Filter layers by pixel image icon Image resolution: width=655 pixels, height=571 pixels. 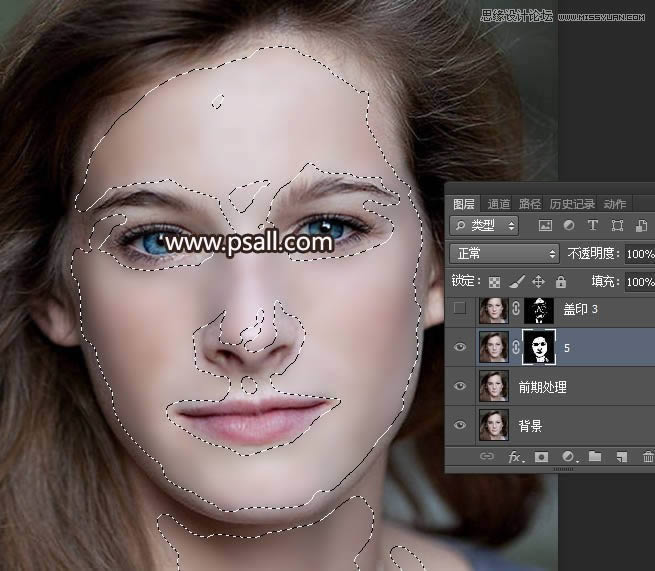tap(545, 225)
